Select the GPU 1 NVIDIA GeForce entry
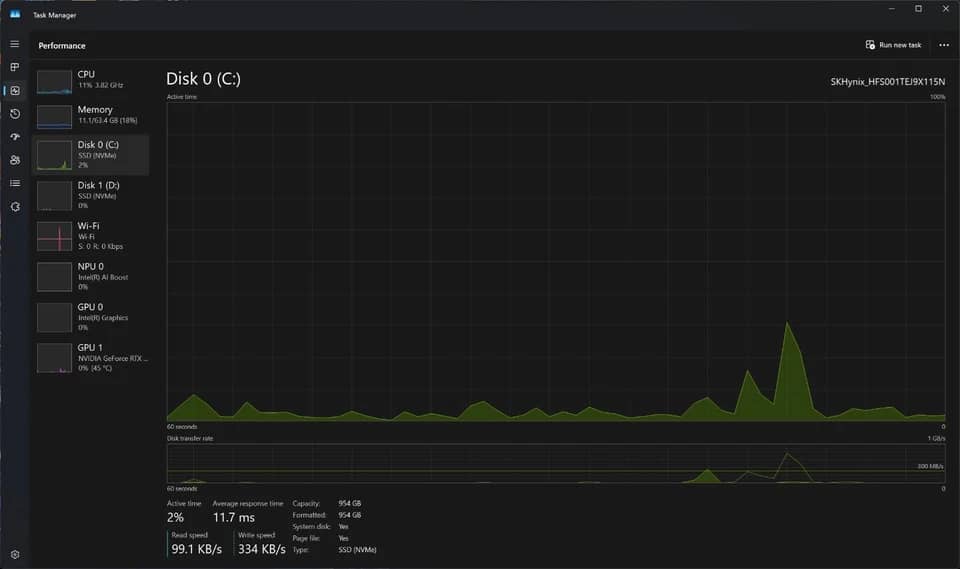This screenshot has width=960, height=569. click(x=91, y=358)
